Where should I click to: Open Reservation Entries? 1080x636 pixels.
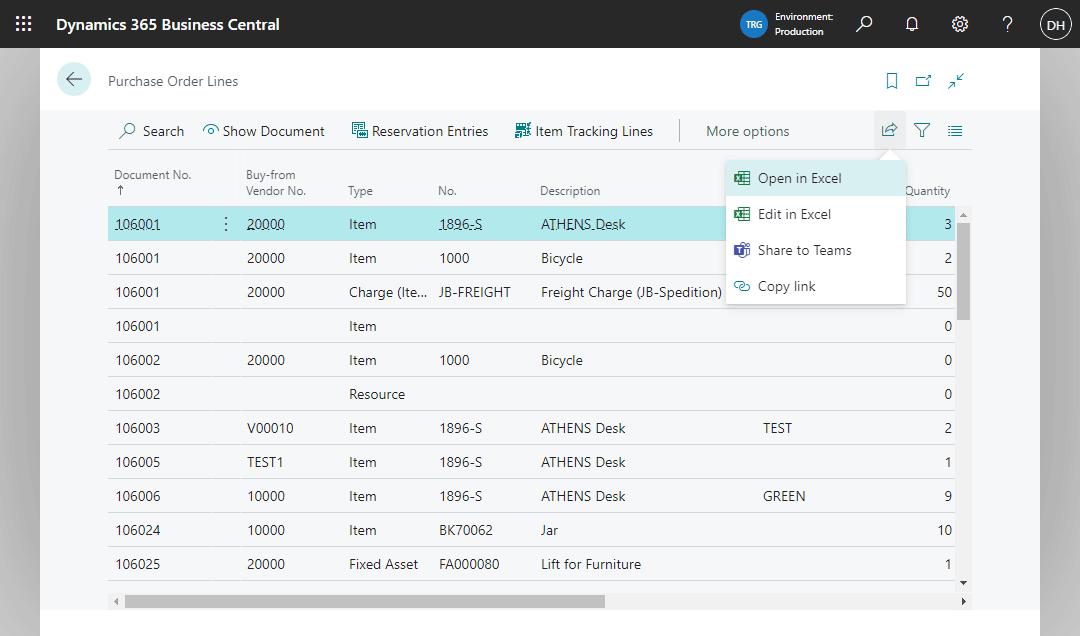[x=420, y=131]
